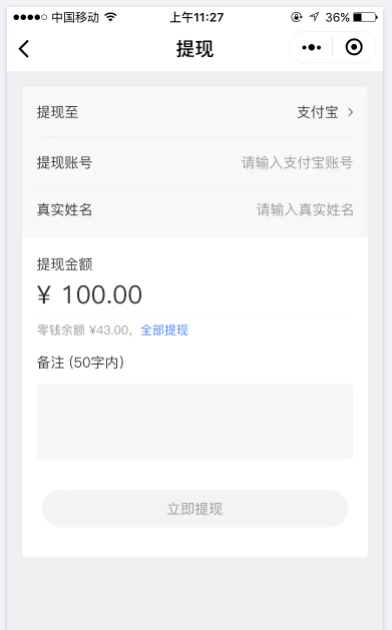Focus the 备注 remarks text area
Image resolution: width=392 pixels, height=630 pixels.
195,421
